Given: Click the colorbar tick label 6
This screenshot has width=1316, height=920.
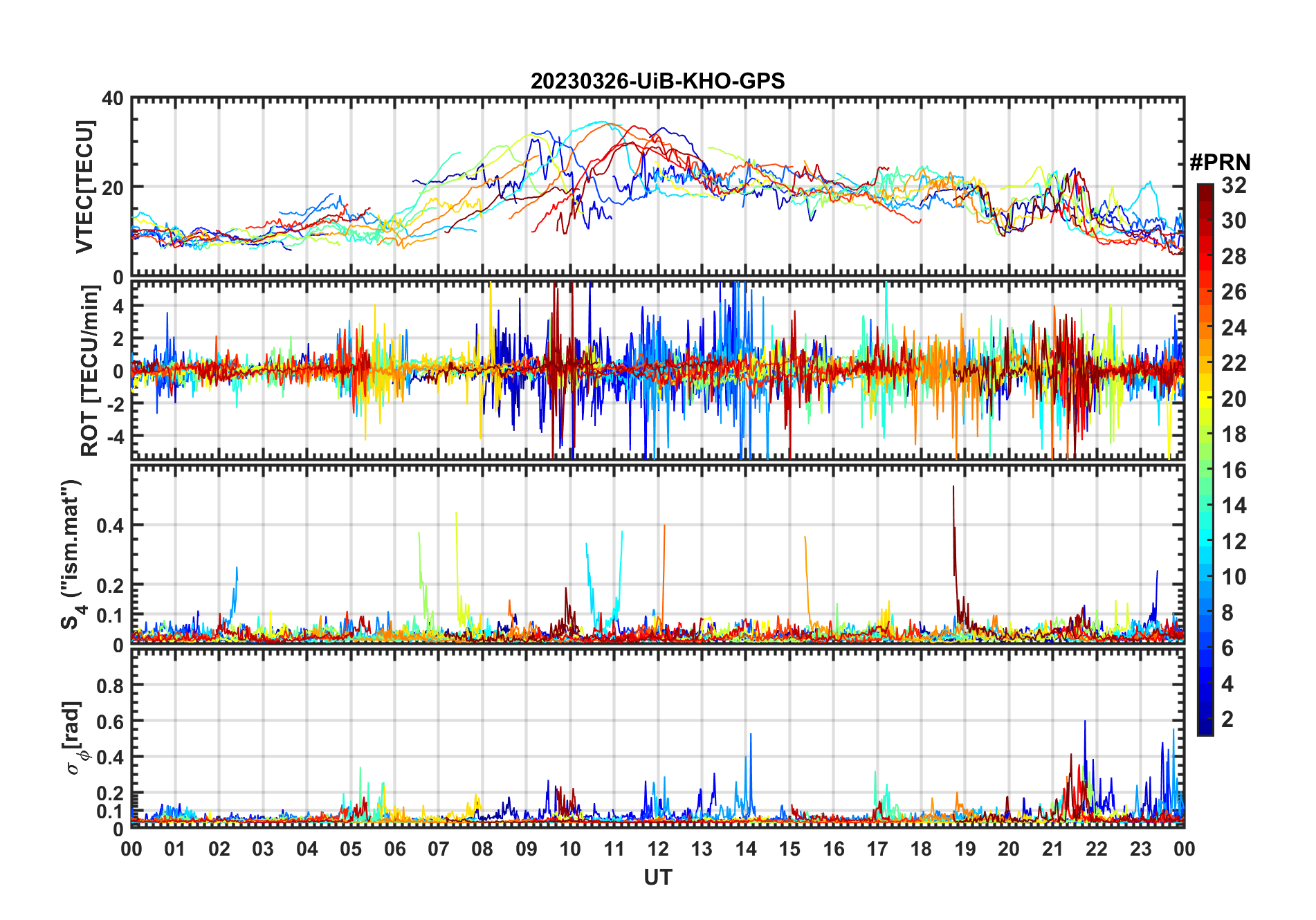Looking at the screenshot, I should point(1227,648).
